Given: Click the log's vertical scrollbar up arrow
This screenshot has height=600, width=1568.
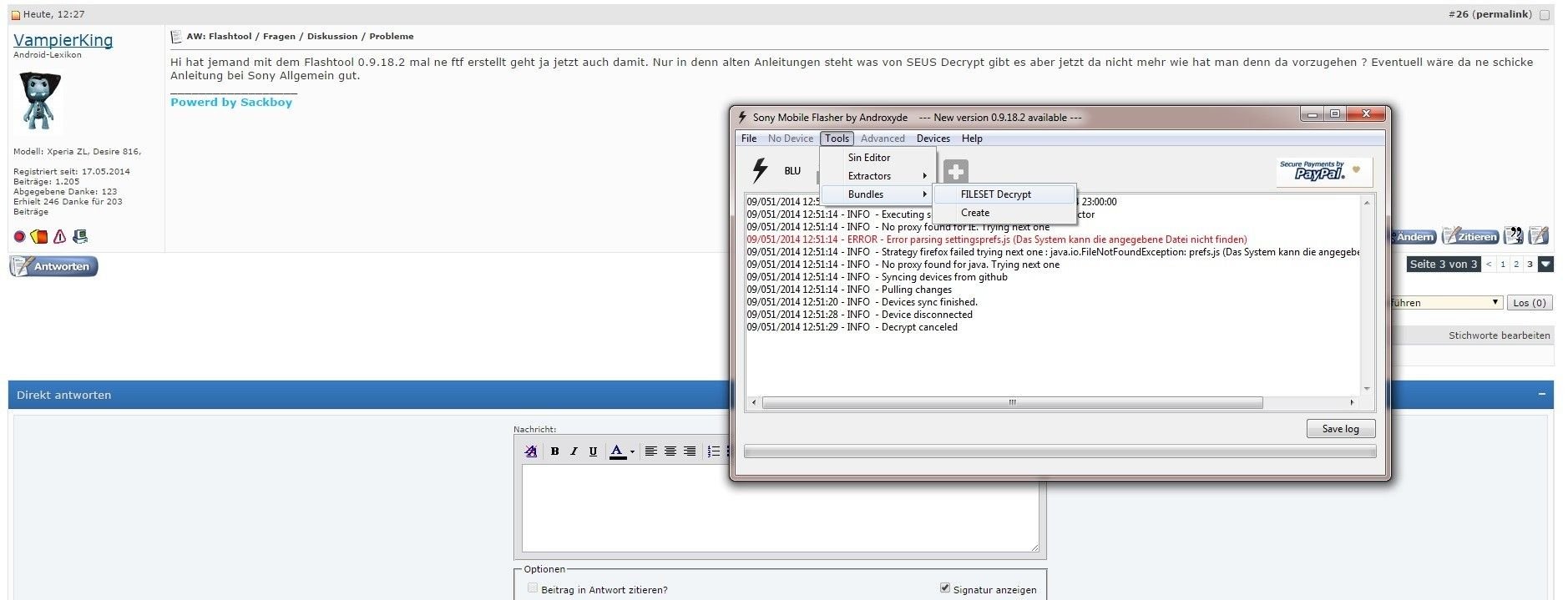Looking at the screenshot, I should coord(1367,203).
